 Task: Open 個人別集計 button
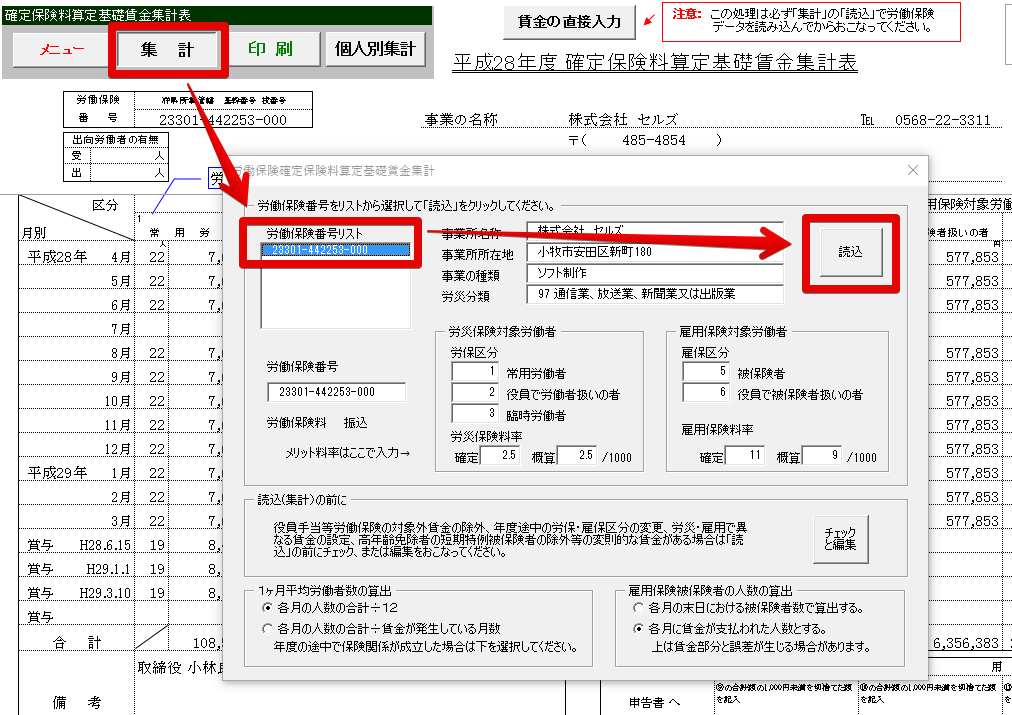point(375,50)
